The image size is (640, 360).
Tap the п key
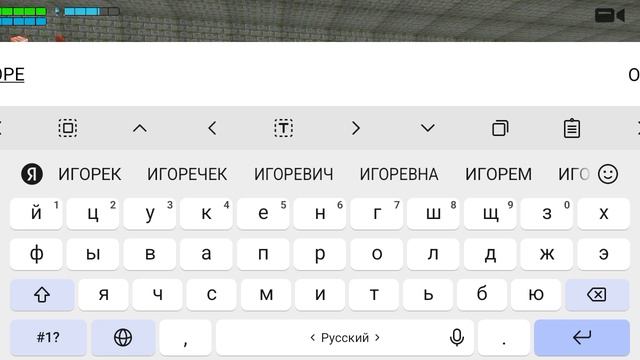(263, 254)
